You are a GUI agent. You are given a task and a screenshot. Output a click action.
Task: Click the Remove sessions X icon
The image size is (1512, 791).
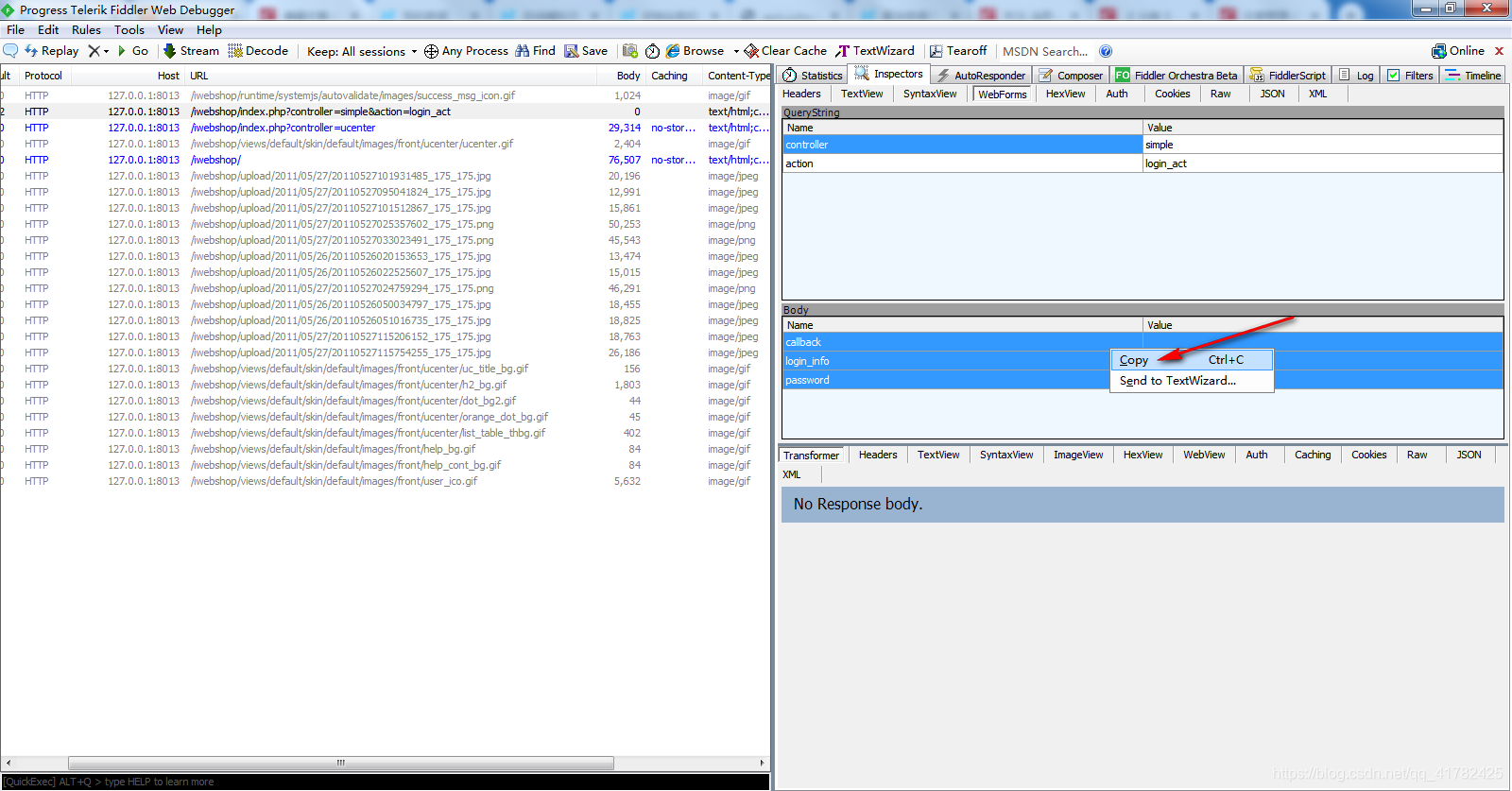[94, 51]
